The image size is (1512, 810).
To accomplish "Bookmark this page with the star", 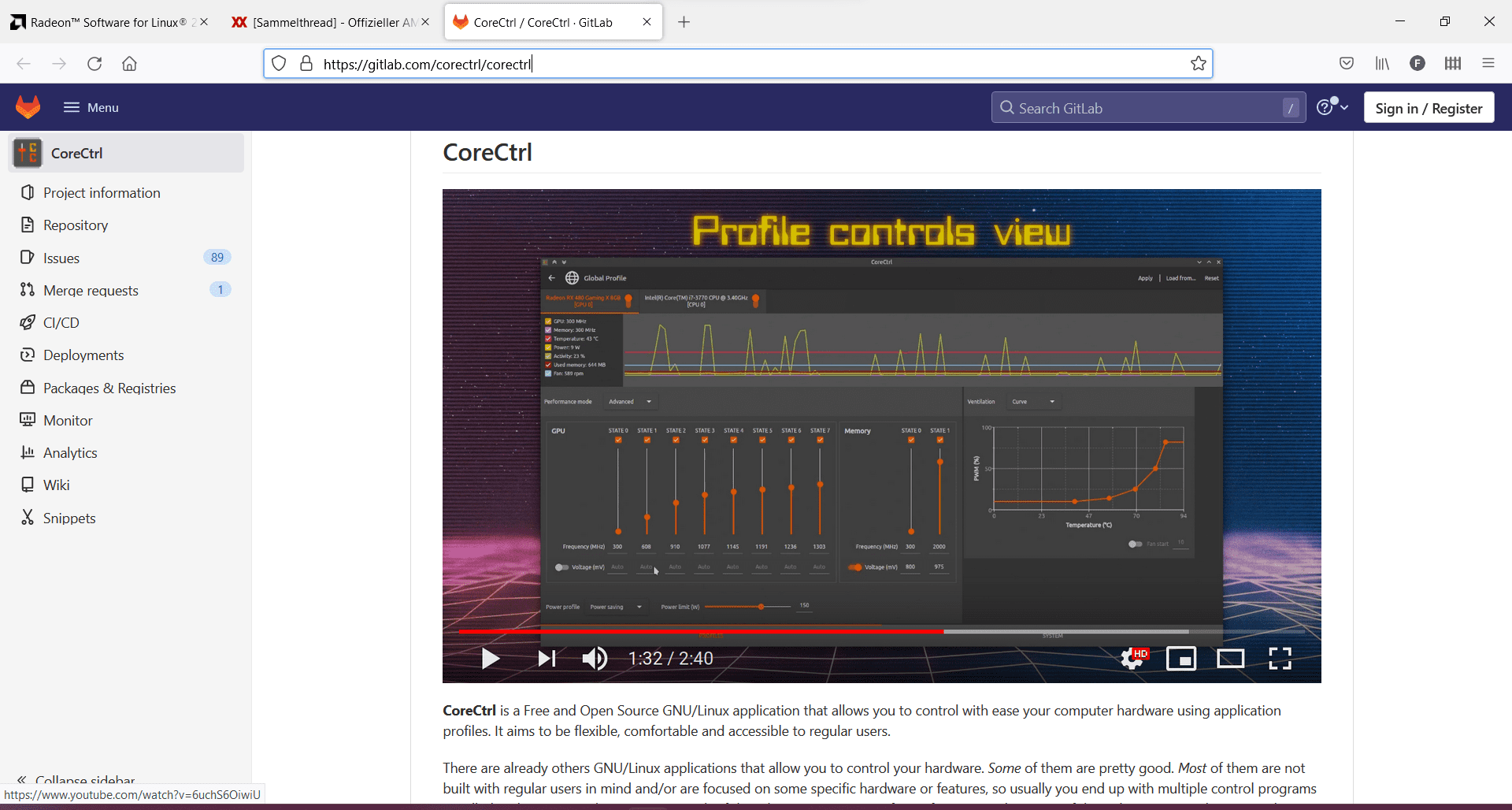I will pos(1199,64).
